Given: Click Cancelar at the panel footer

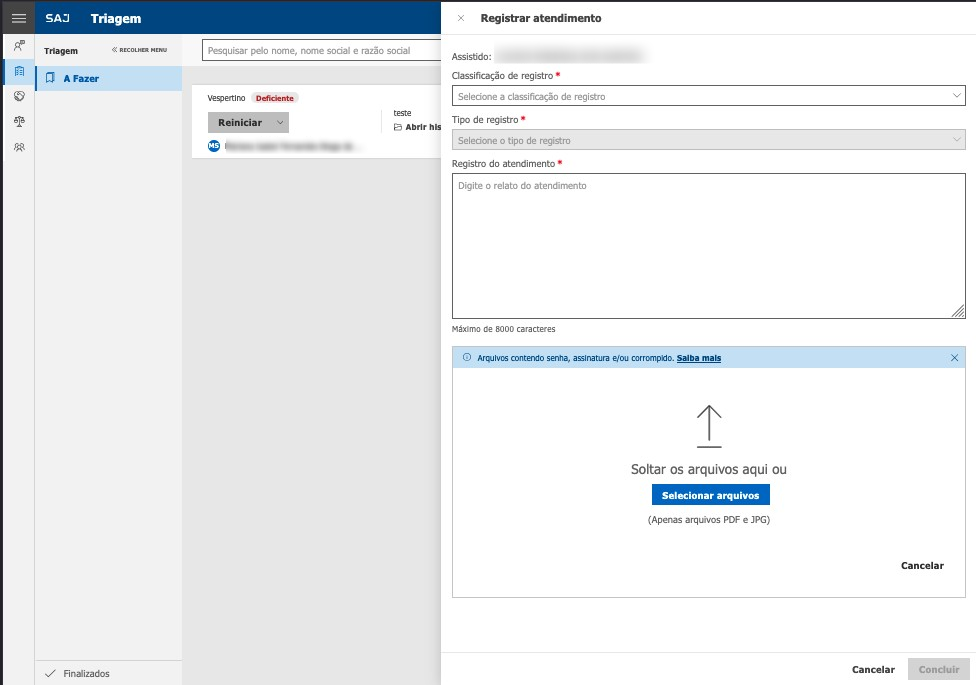Looking at the screenshot, I should [x=873, y=669].
